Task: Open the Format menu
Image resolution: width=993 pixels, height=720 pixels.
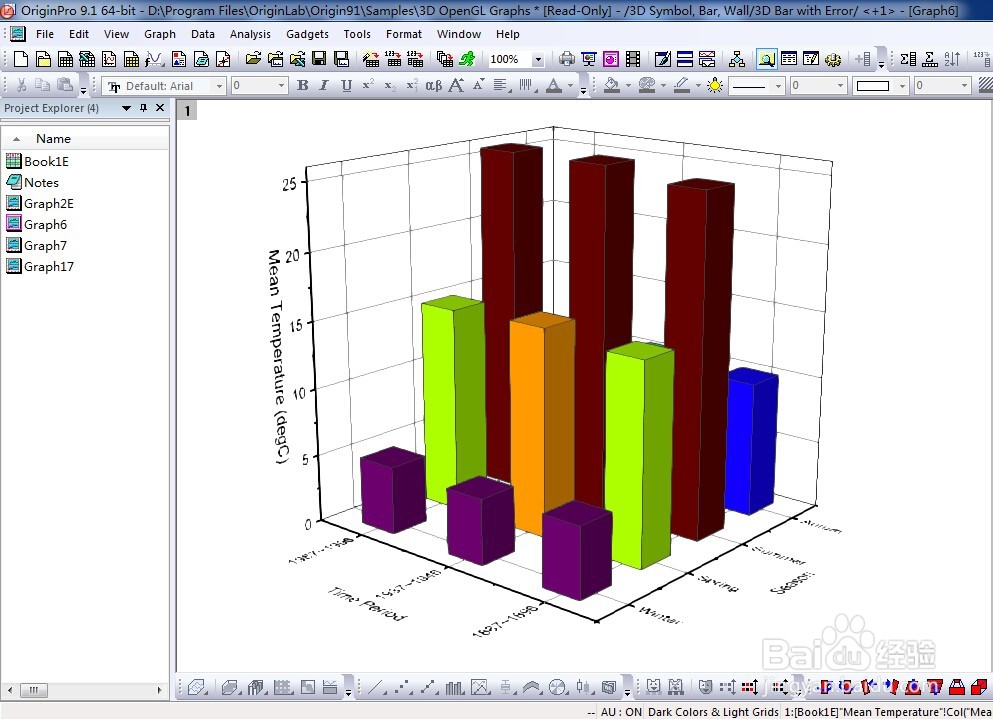Action: [403, 34]
